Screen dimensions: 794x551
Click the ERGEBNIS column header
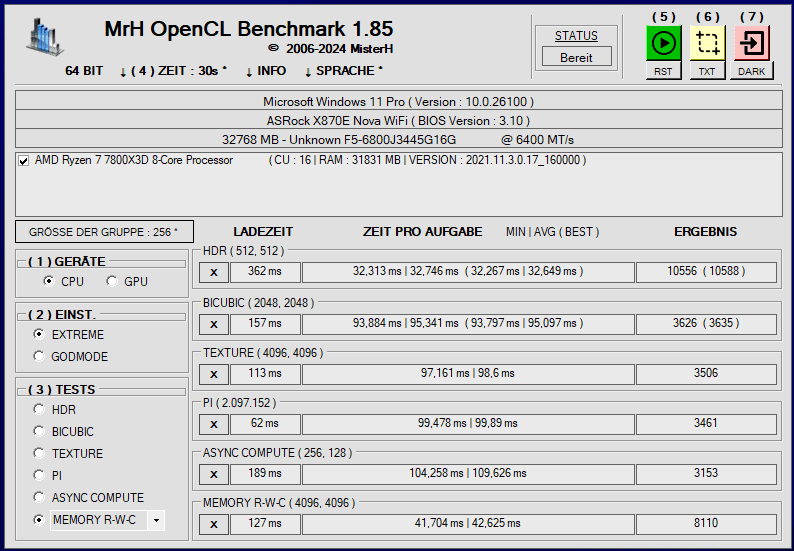tap(705, 232)
